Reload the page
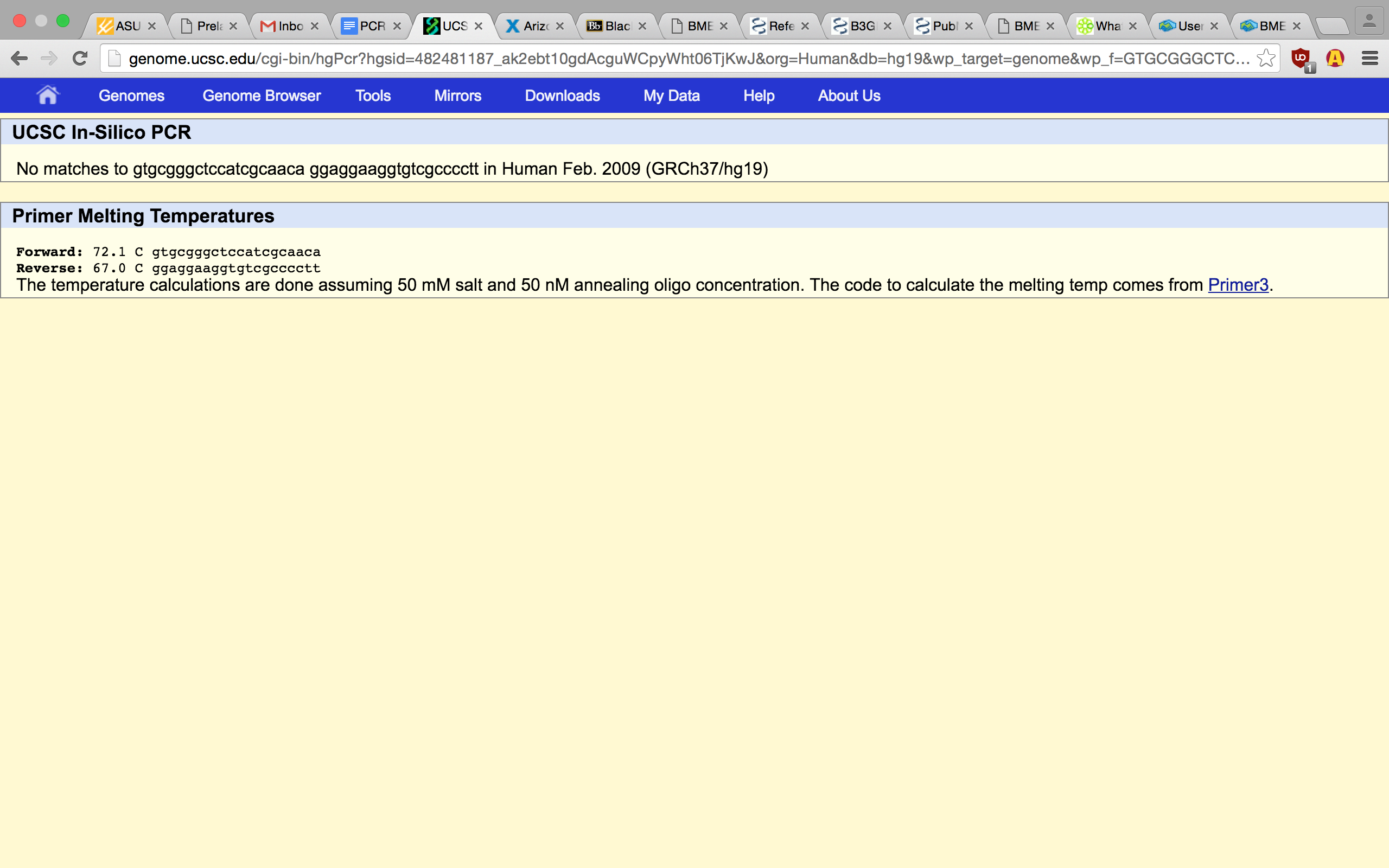Image resolution: width=1389 pixels, height=868 pixels. [80, 58]
